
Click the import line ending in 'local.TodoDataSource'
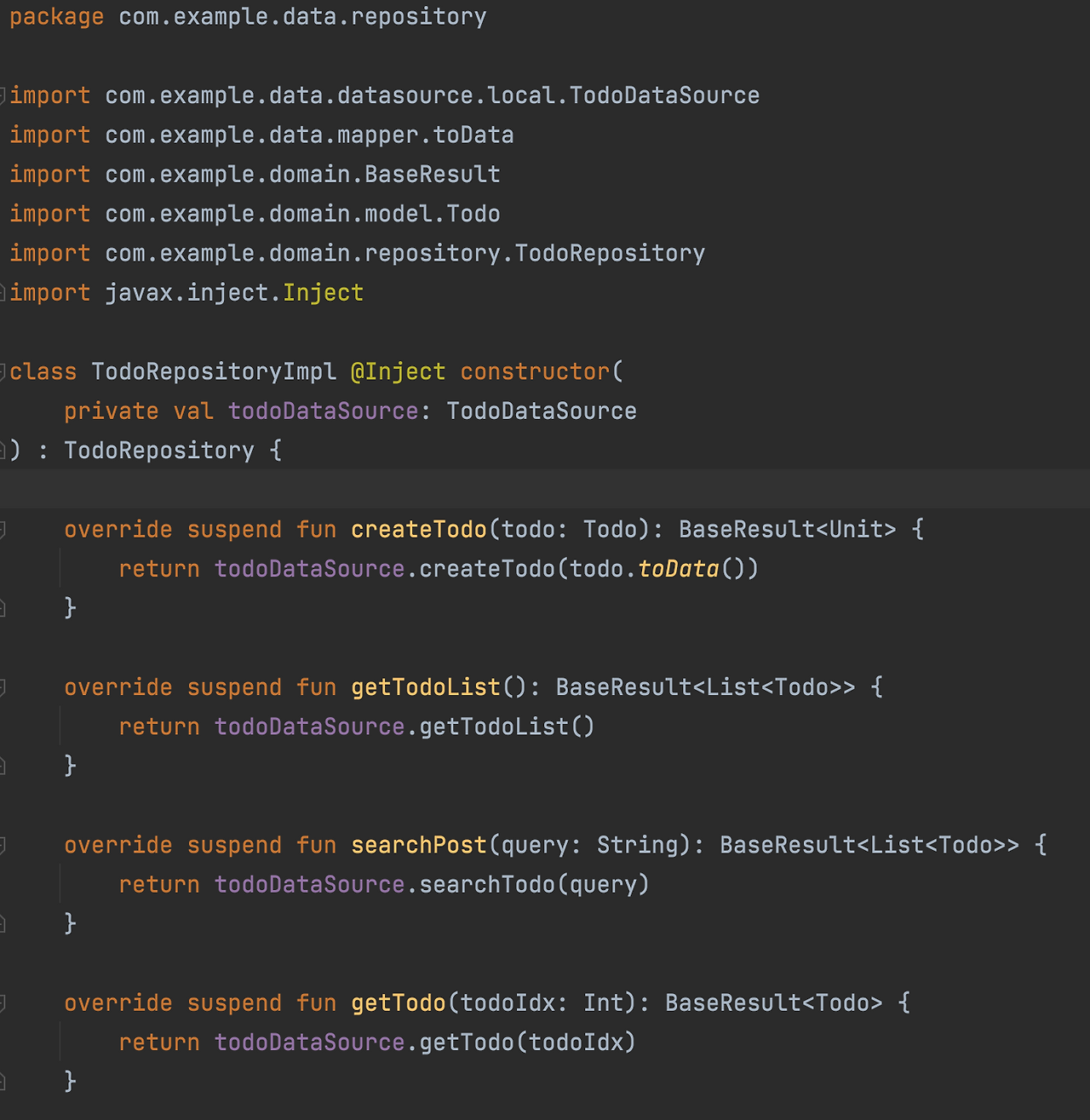(385, 95)
